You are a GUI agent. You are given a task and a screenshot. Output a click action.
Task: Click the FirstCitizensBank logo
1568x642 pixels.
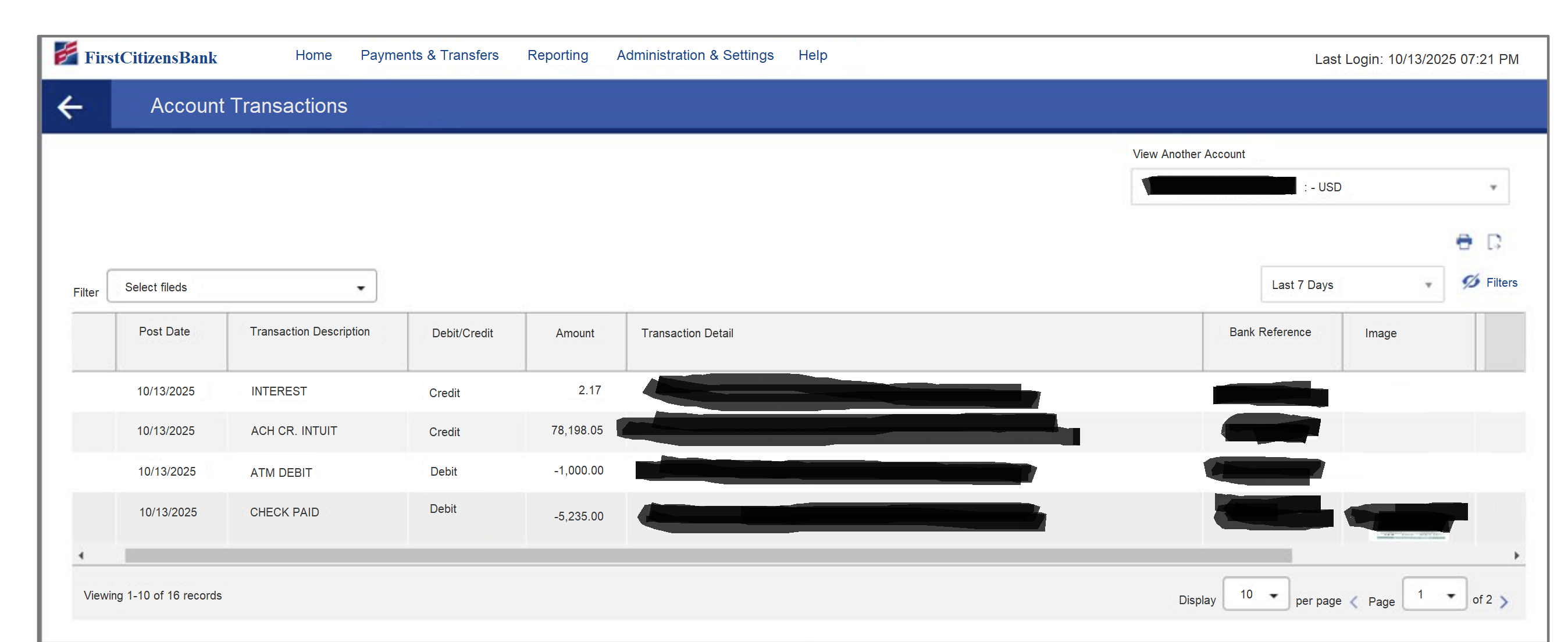[x=135, y=56]
